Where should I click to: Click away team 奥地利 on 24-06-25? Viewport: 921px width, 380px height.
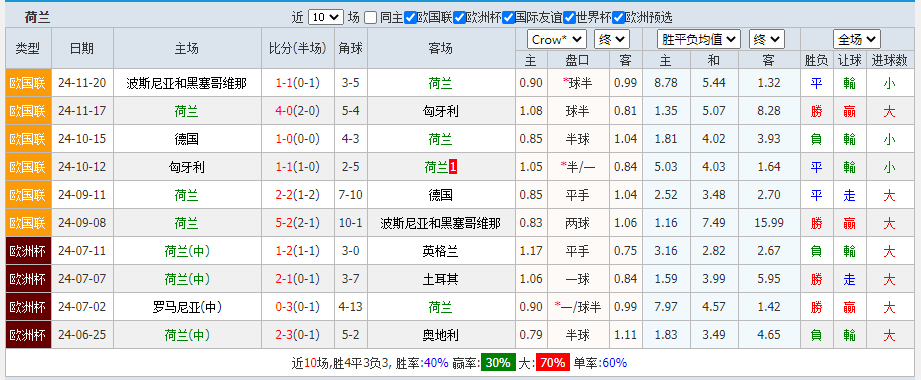click(x=441, y=335)
